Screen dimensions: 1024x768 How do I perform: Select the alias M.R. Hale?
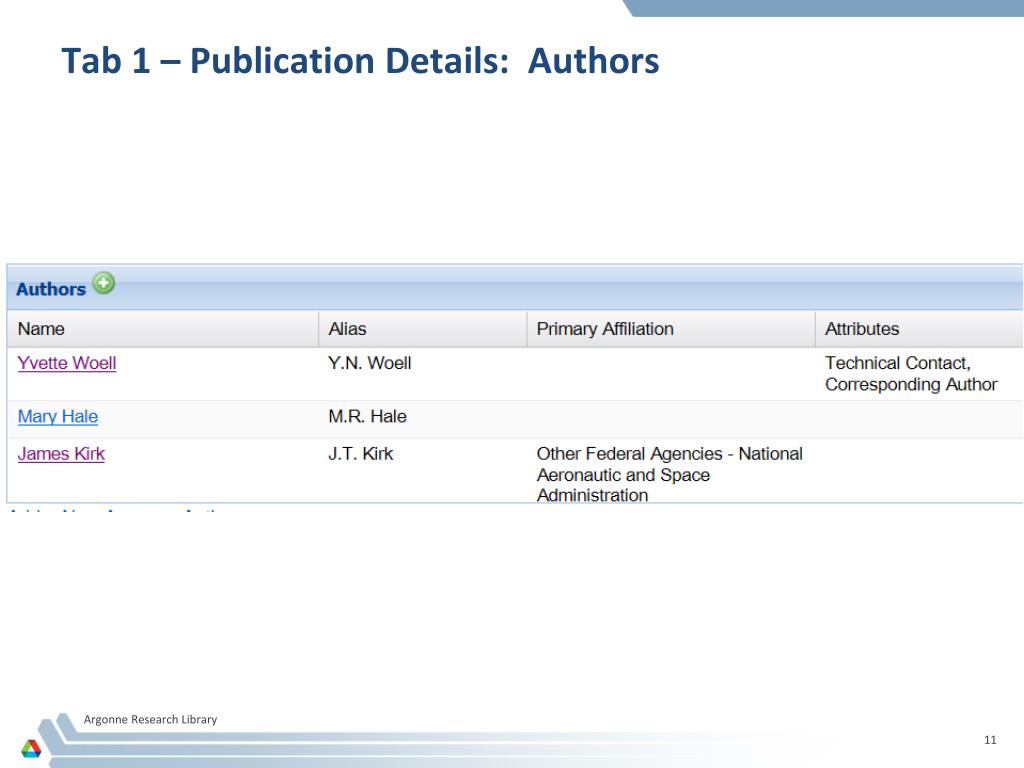pos(367,417)
